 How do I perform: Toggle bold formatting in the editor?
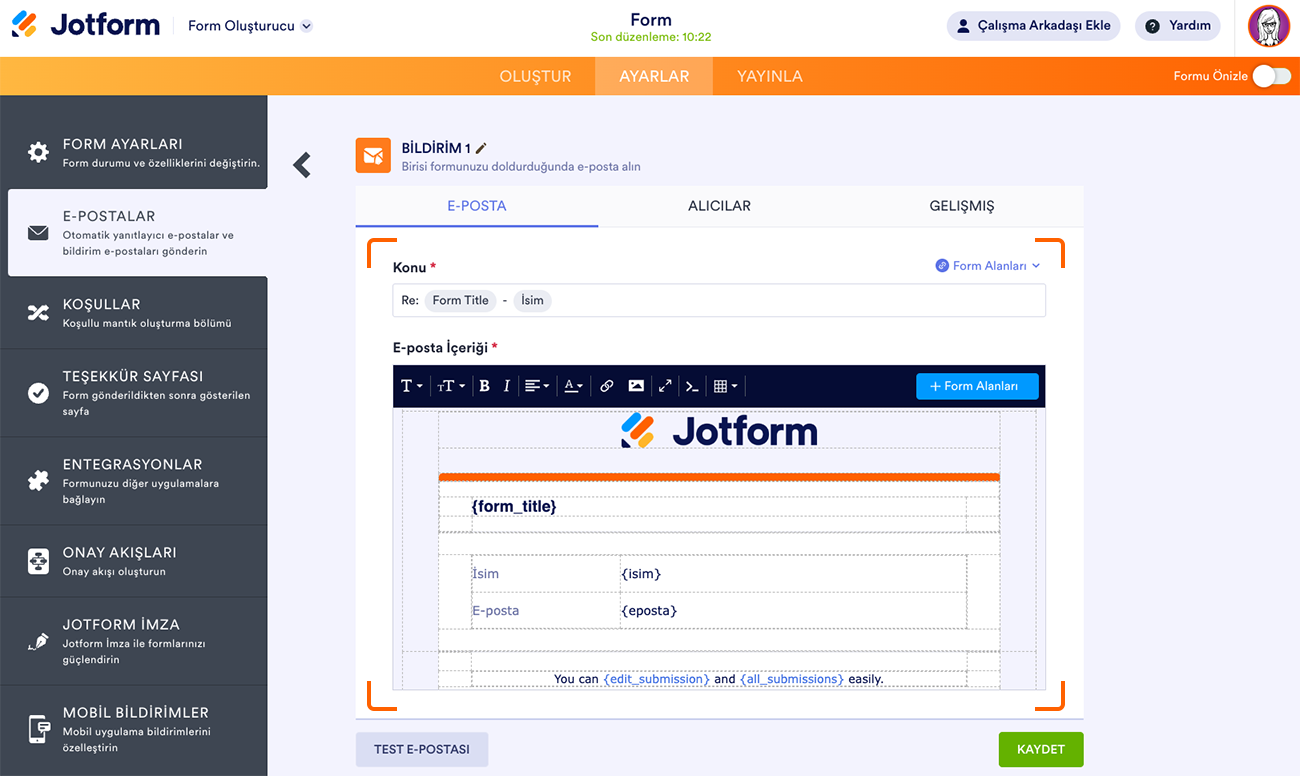[484, 386]
